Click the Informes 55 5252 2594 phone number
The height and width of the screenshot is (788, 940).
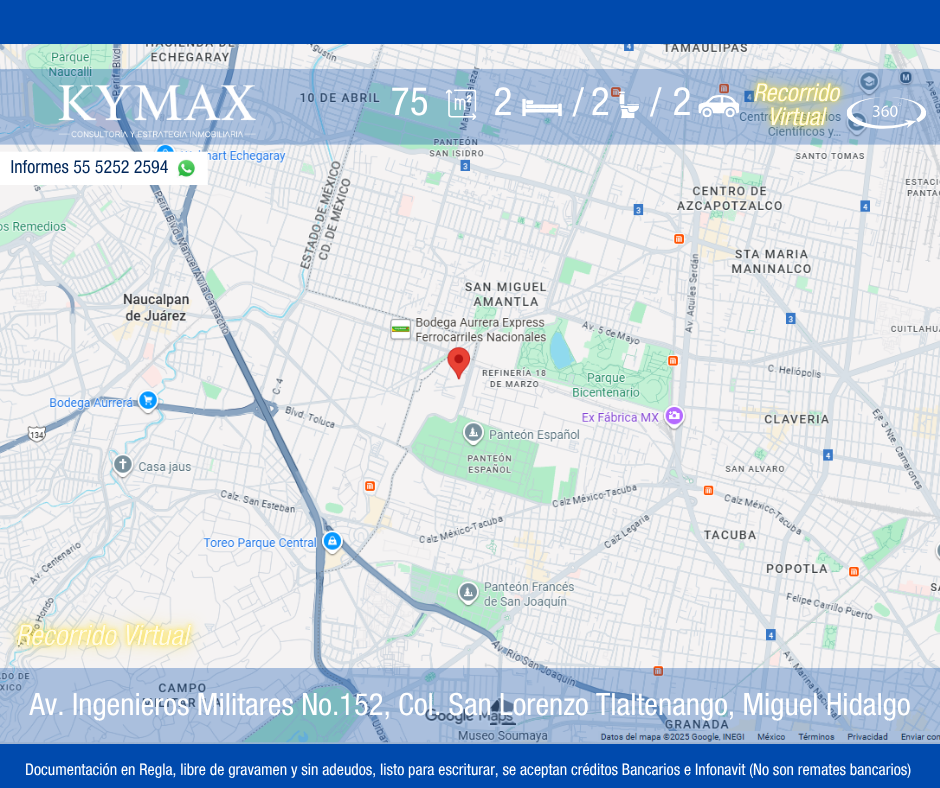point(89,167)
